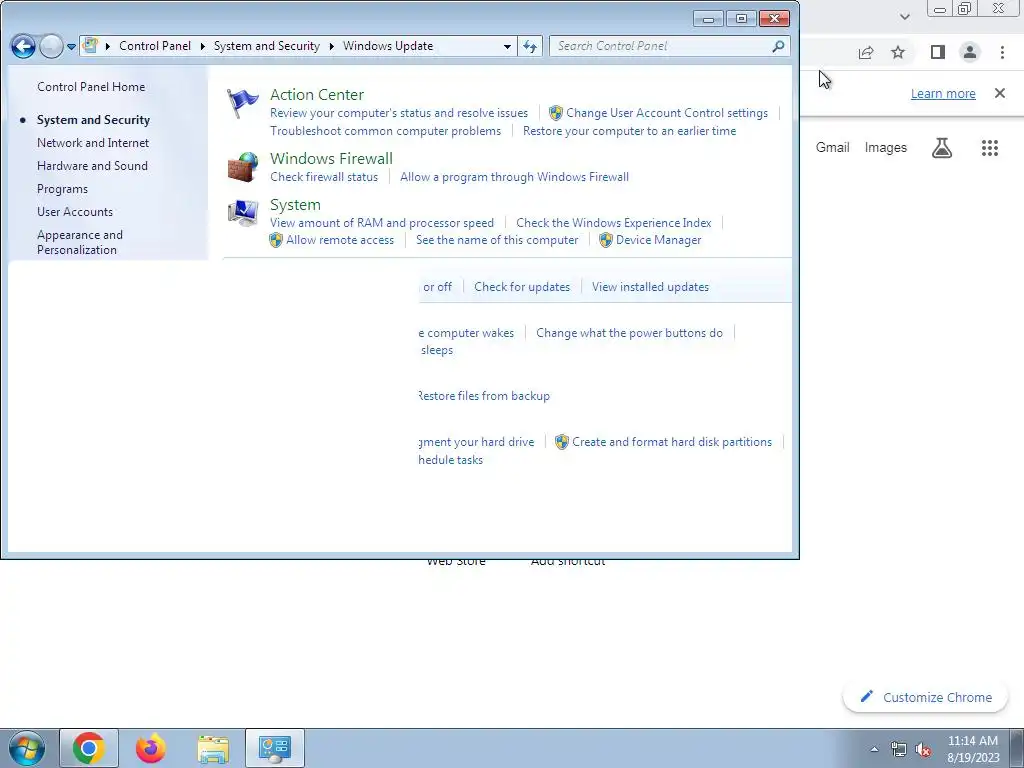Focus the Search Control Panel field

click(x=669, y=46)
